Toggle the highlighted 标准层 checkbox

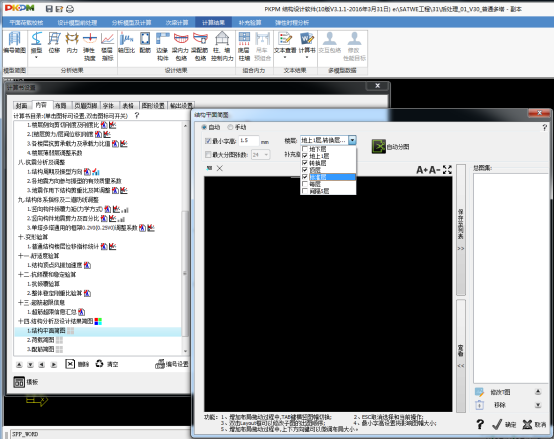click(305, 177)
